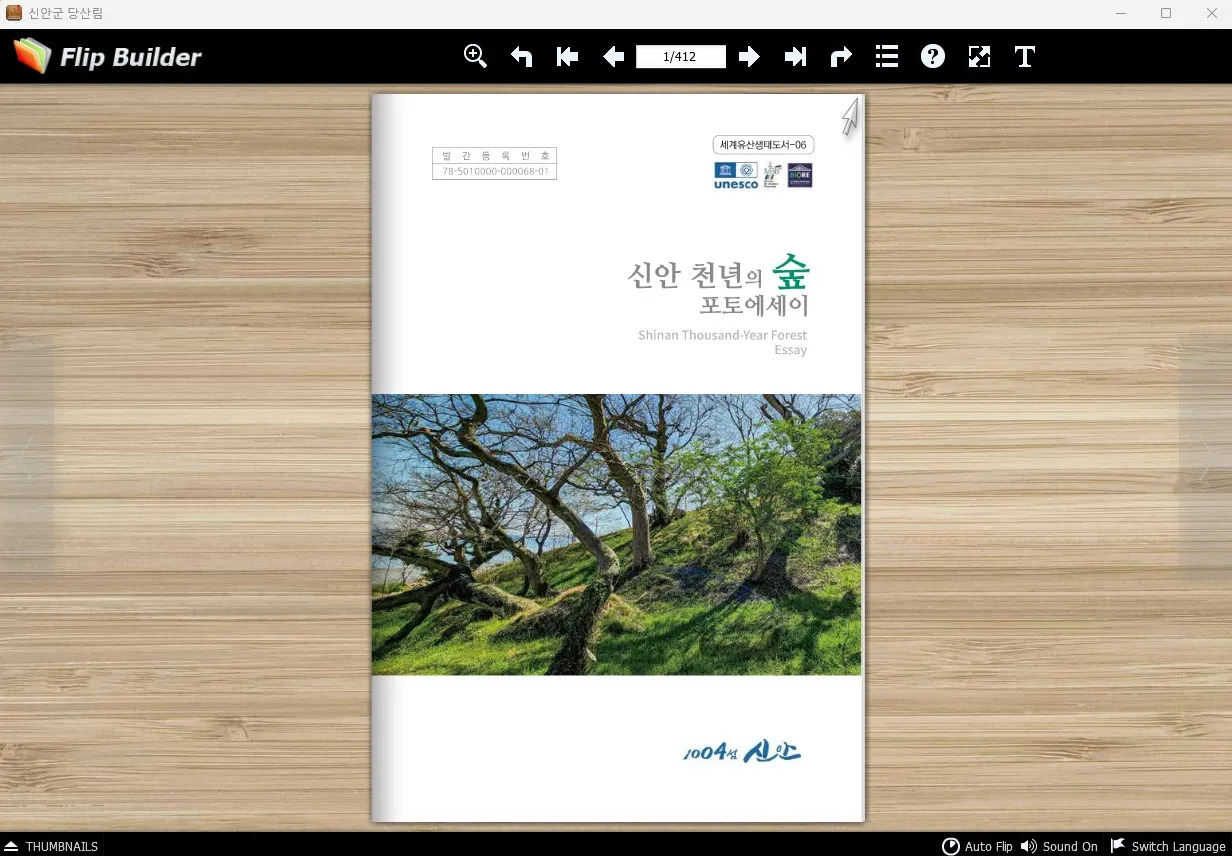
Task: Go to the previous page
Action: (613, 57)
